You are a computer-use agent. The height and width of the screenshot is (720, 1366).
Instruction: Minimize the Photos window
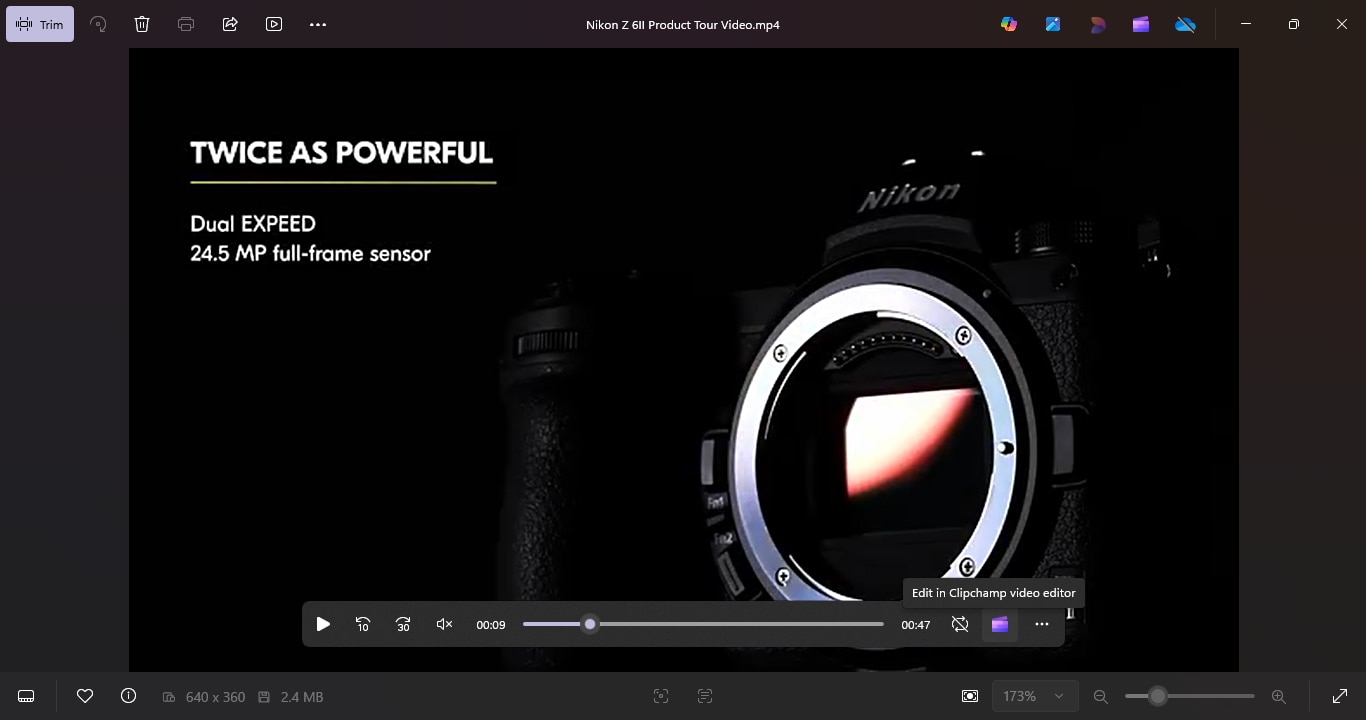[1246, 24]
